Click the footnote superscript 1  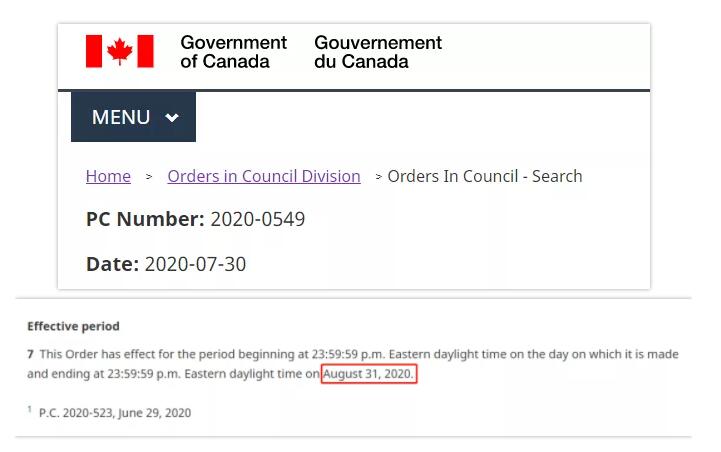[30, 409]
